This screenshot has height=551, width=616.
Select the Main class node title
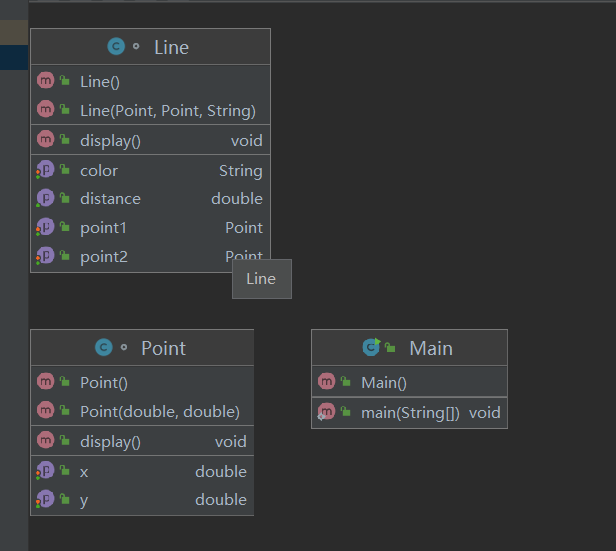click(430, 348)
